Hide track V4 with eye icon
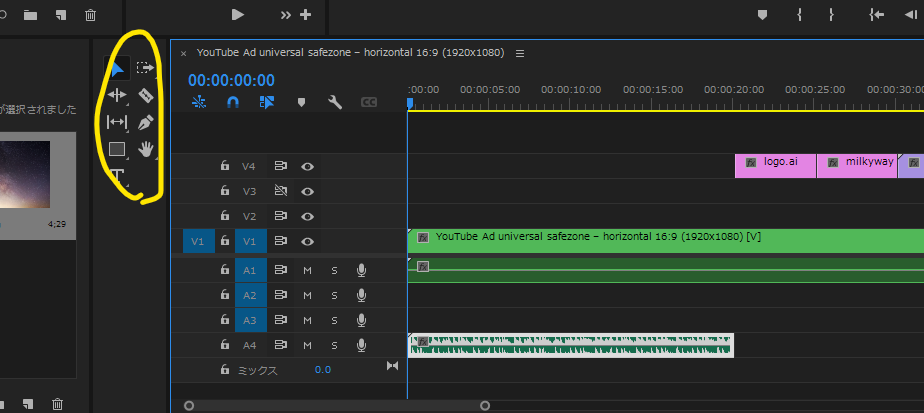The width and height of the screenshot is (924, 413). coord(308,167)
